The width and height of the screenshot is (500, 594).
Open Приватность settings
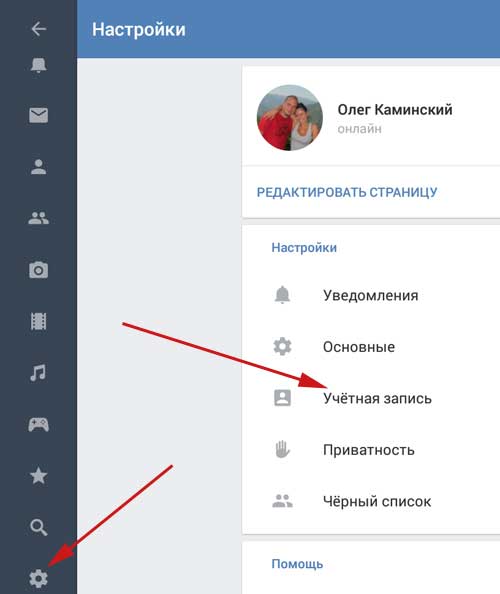[x=371, y=450]
